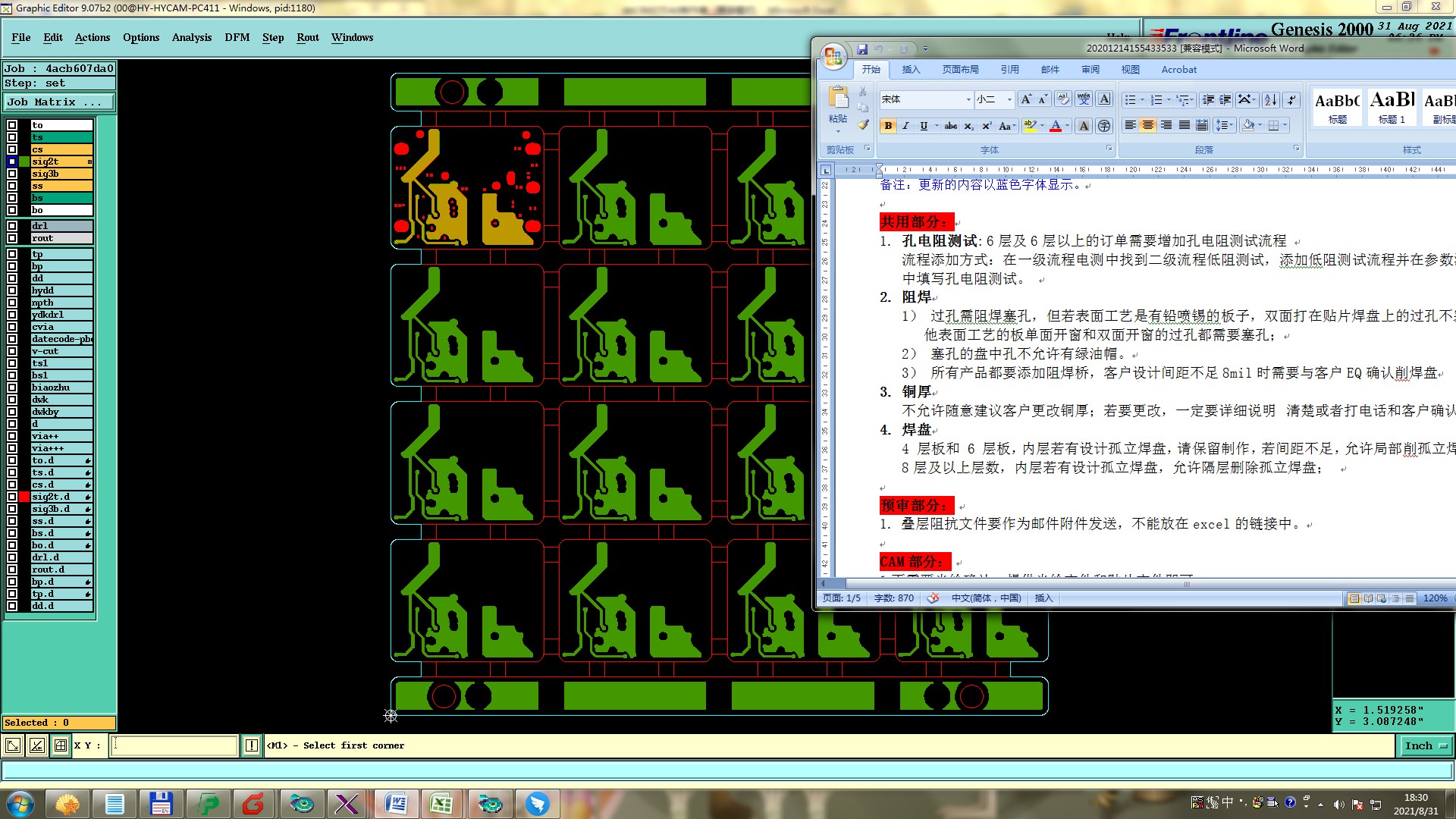
Task: Toggle bold formatting in Word ribbon
Action: [887, 126]
